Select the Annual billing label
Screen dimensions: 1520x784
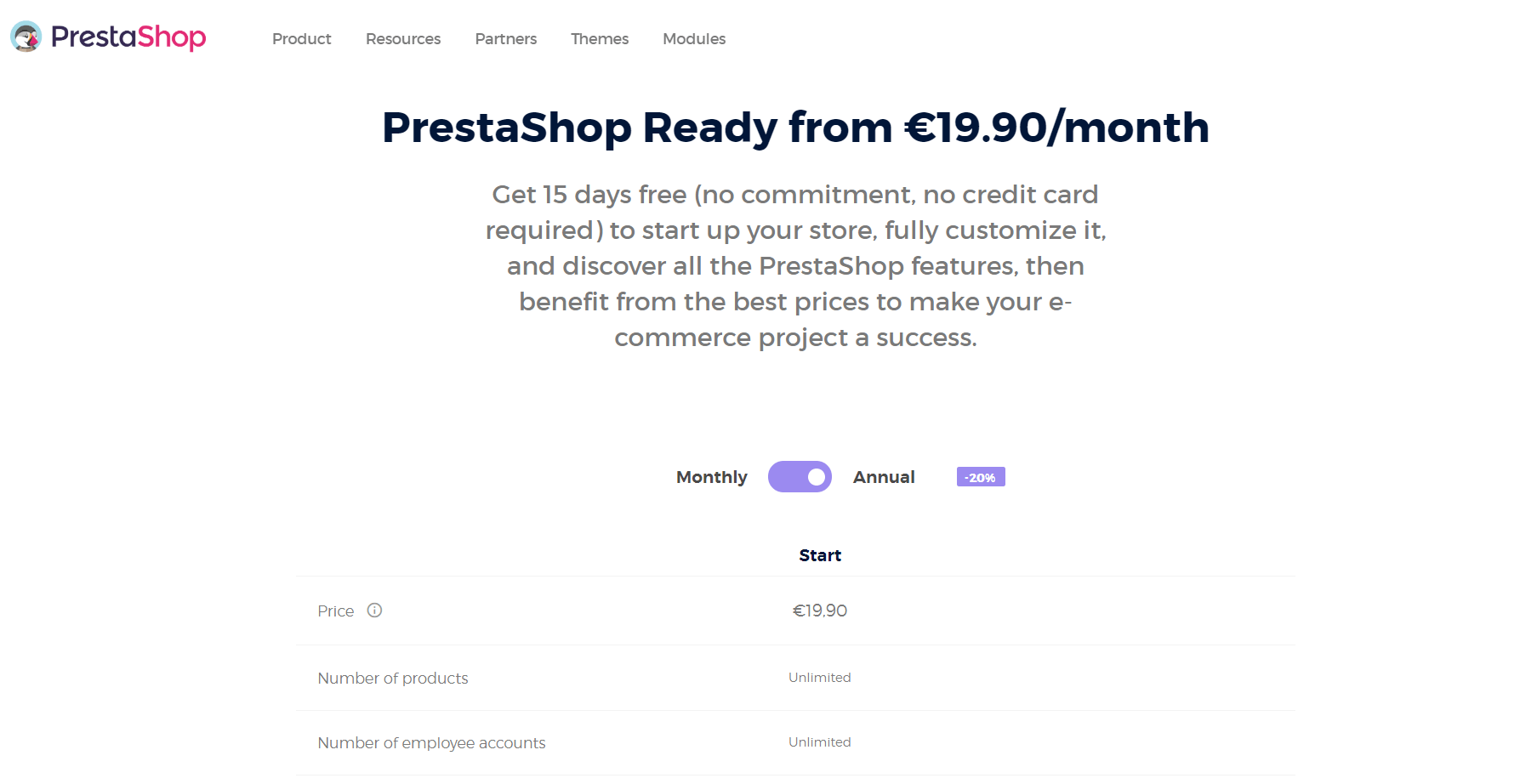(884, 477)
